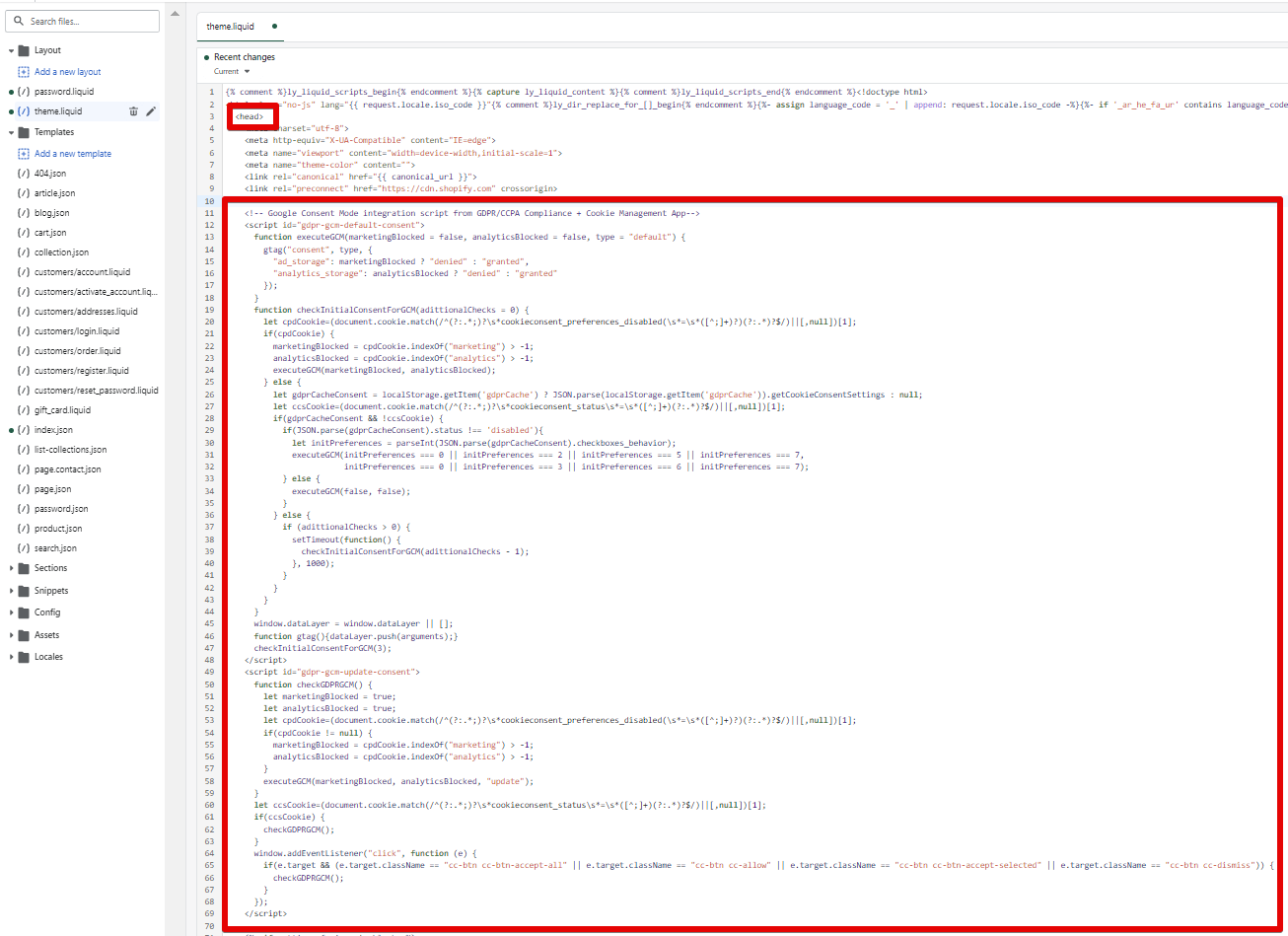Screen dimensions: 1288x936
Task: Click the code file icon beside index.json
Action: [x=24, y=430]
